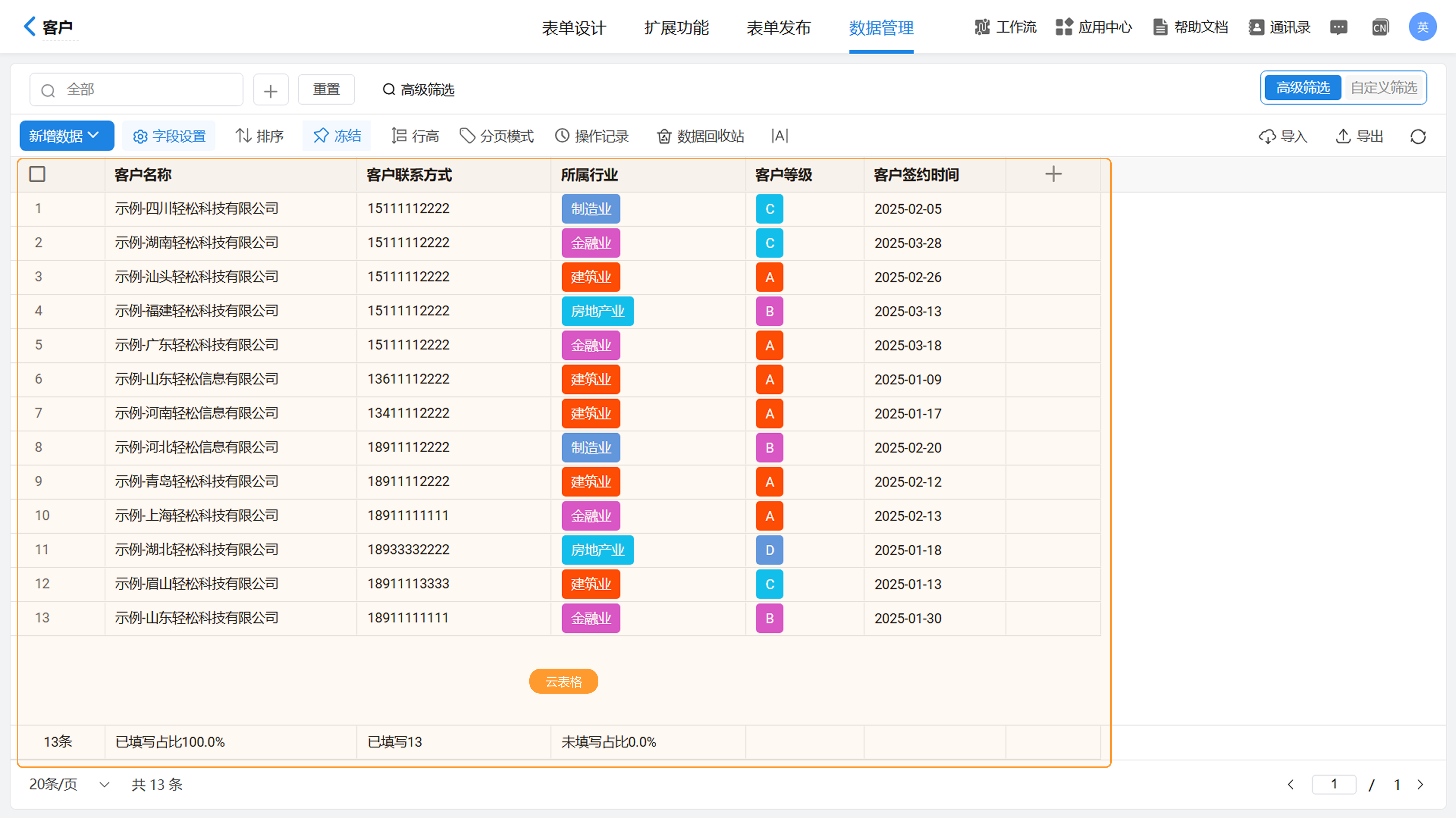Viewport: 1456px width, 818px height.
Task: Open 数据回收站 recycle bin
Action: [x=700, y=136]
